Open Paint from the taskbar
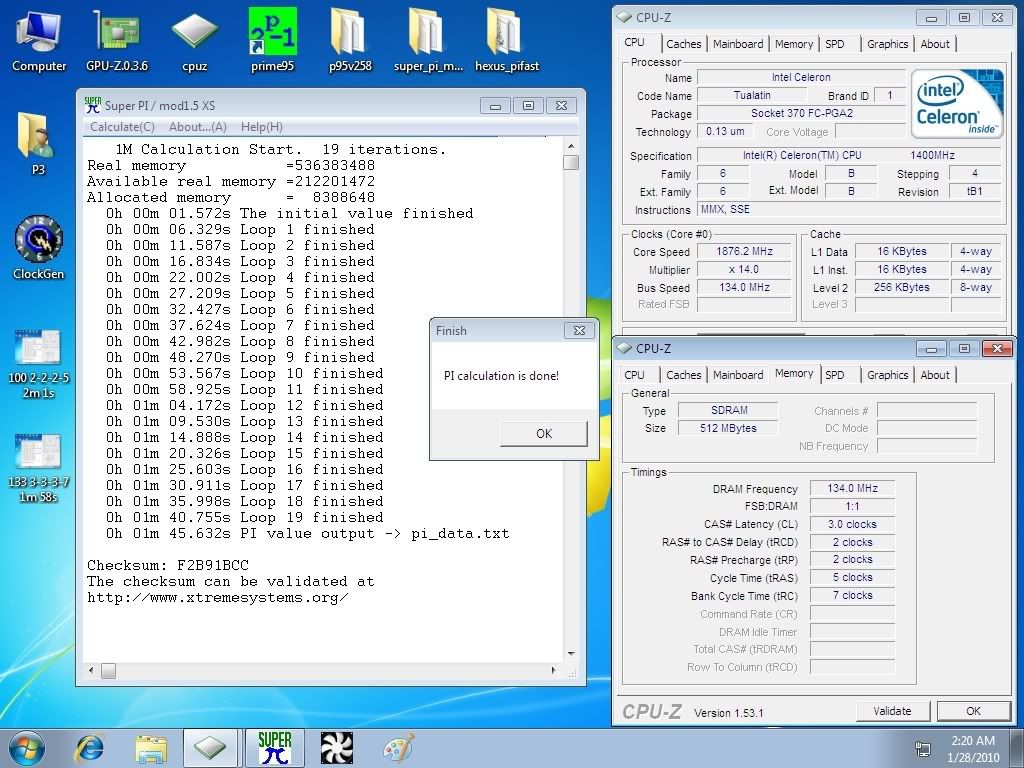The width and height of the screenshot is (1024, 768). pos(398,748)
